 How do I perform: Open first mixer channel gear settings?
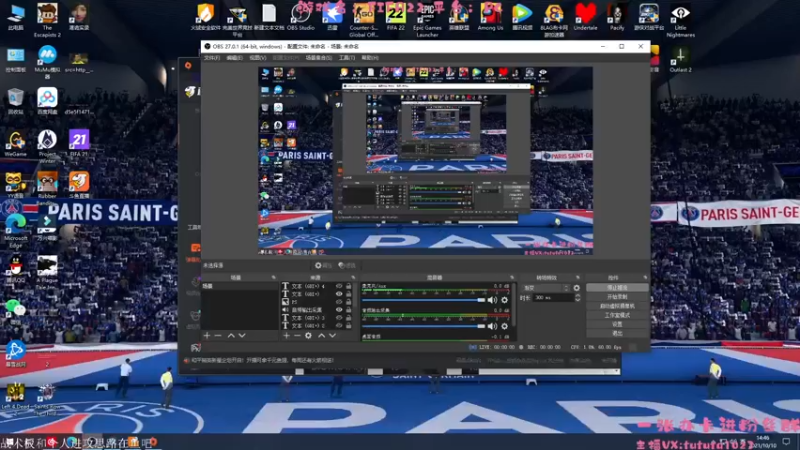point(505,300)
